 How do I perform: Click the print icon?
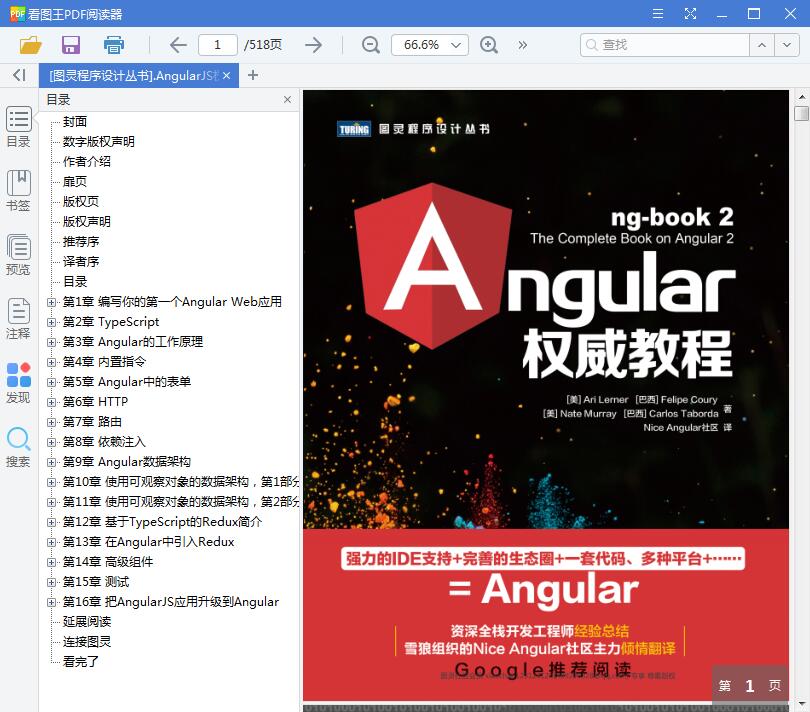114,45
